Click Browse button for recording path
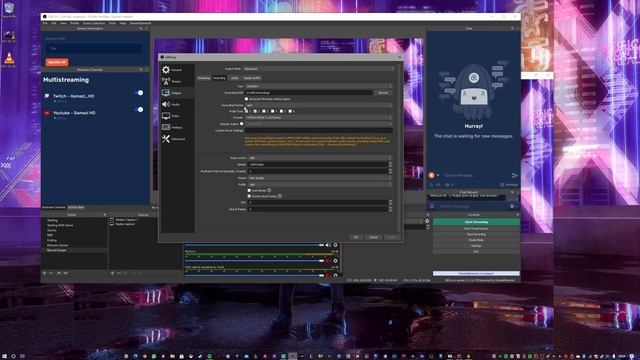The height and width of the screenshot is (360, 640). [x=383, y=93]
